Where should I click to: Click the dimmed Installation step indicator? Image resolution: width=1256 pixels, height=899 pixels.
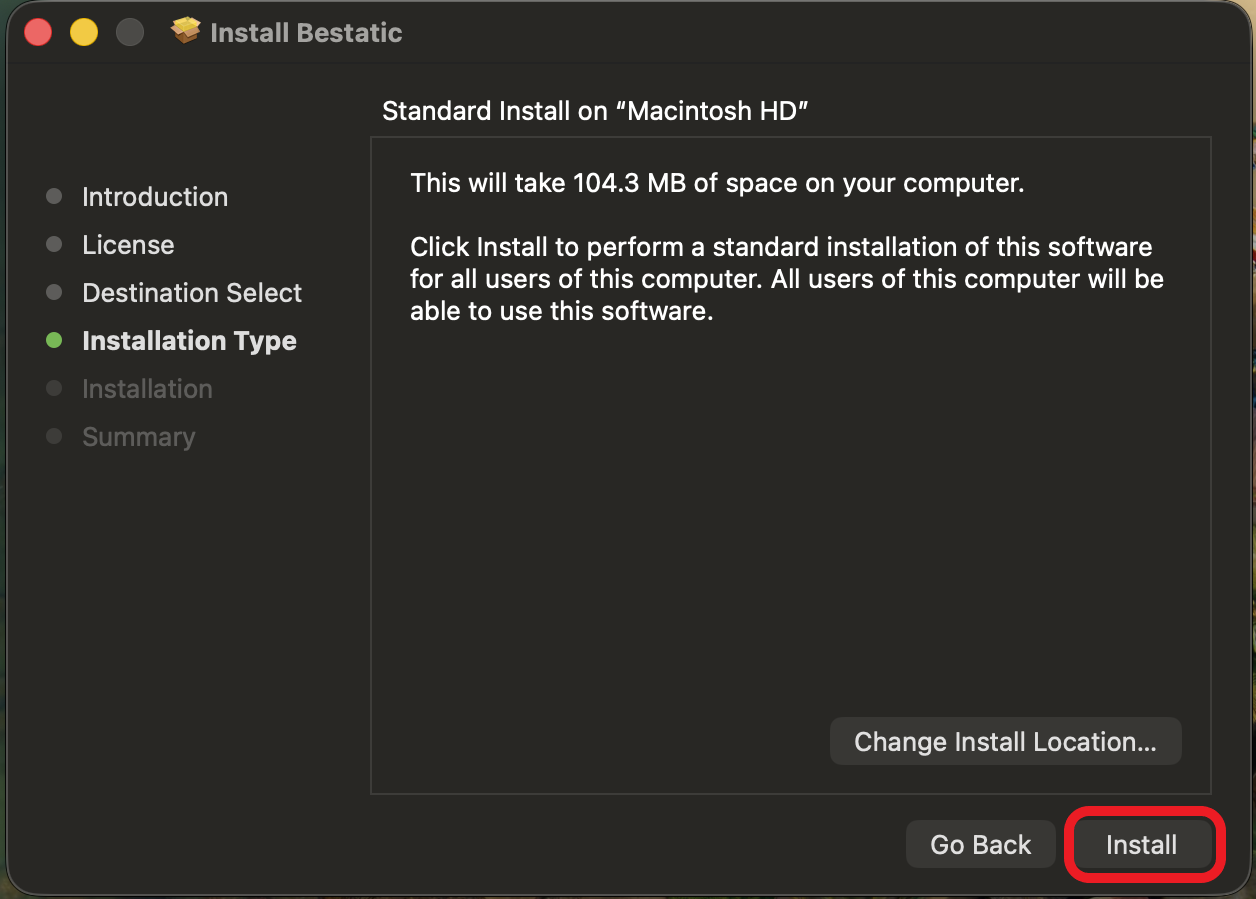coord(55,388)
